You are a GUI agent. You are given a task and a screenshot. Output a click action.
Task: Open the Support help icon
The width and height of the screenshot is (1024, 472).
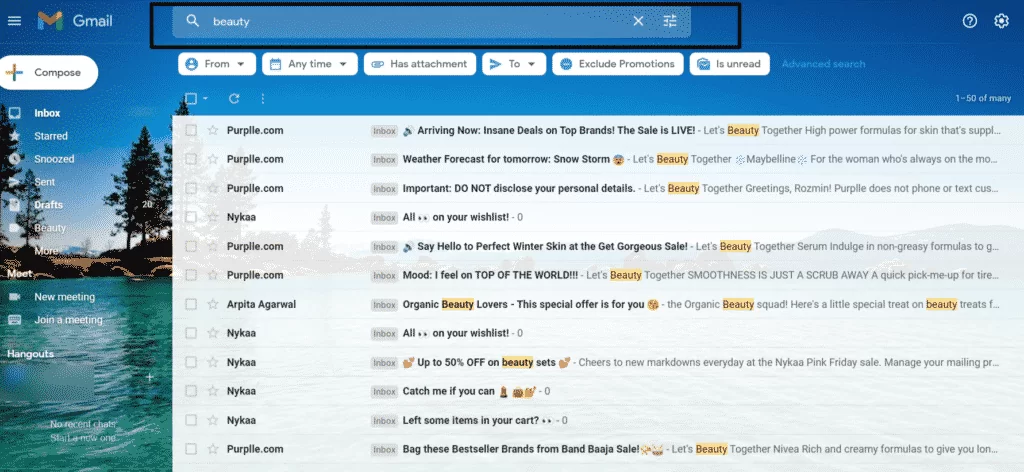click(970, 21)
